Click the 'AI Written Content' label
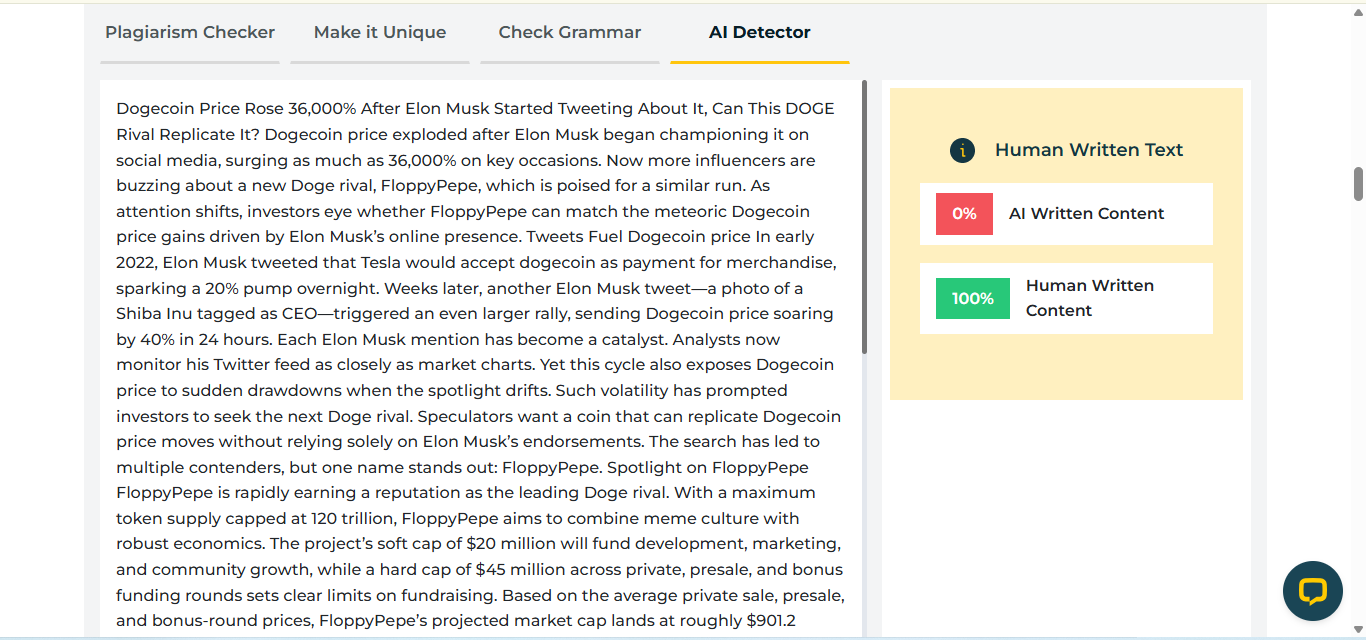This screenshot has height=640, width=1366. [x=1086, y=214]
